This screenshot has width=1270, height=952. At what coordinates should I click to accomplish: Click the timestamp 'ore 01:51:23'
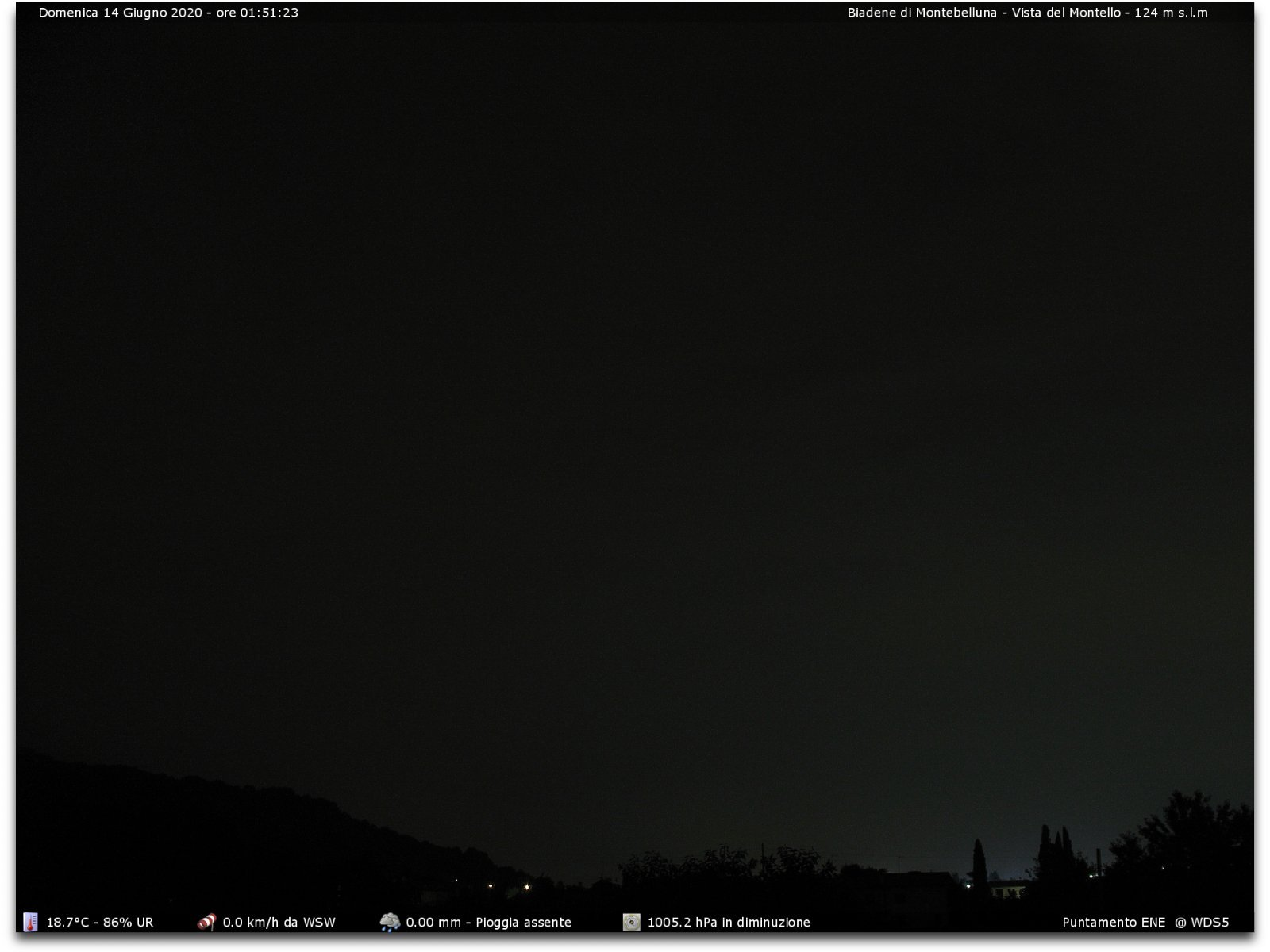pyautogui.click(x=257, y=13)
